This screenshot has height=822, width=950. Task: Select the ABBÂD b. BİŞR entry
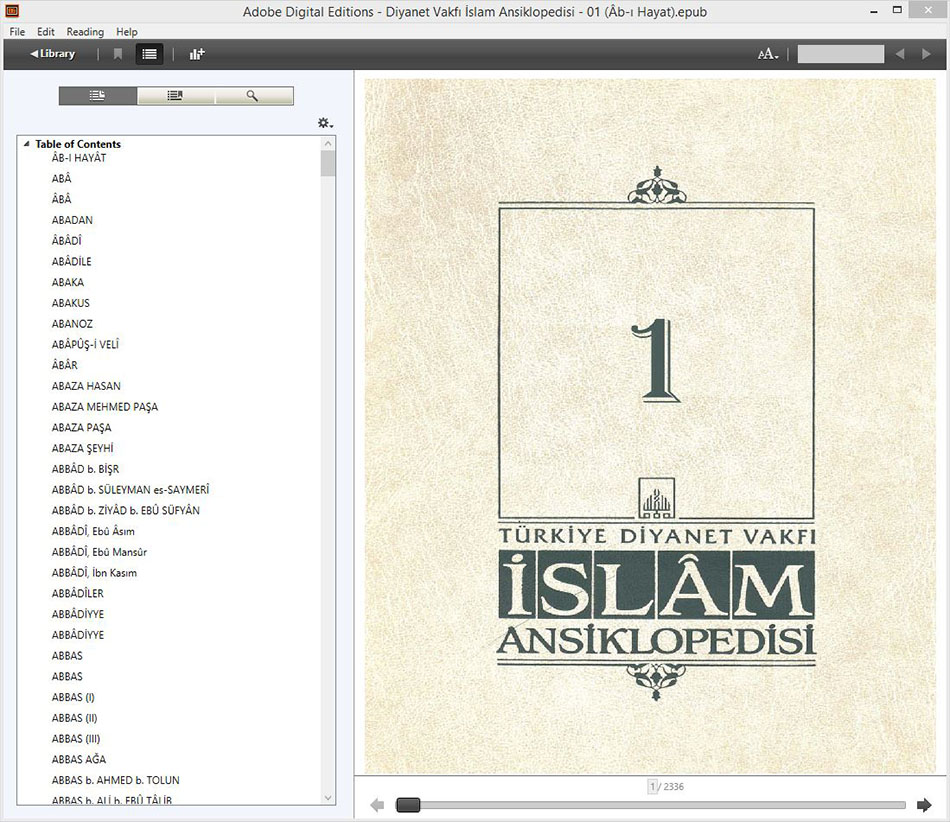pyautogui.click(x=85, y=469)
